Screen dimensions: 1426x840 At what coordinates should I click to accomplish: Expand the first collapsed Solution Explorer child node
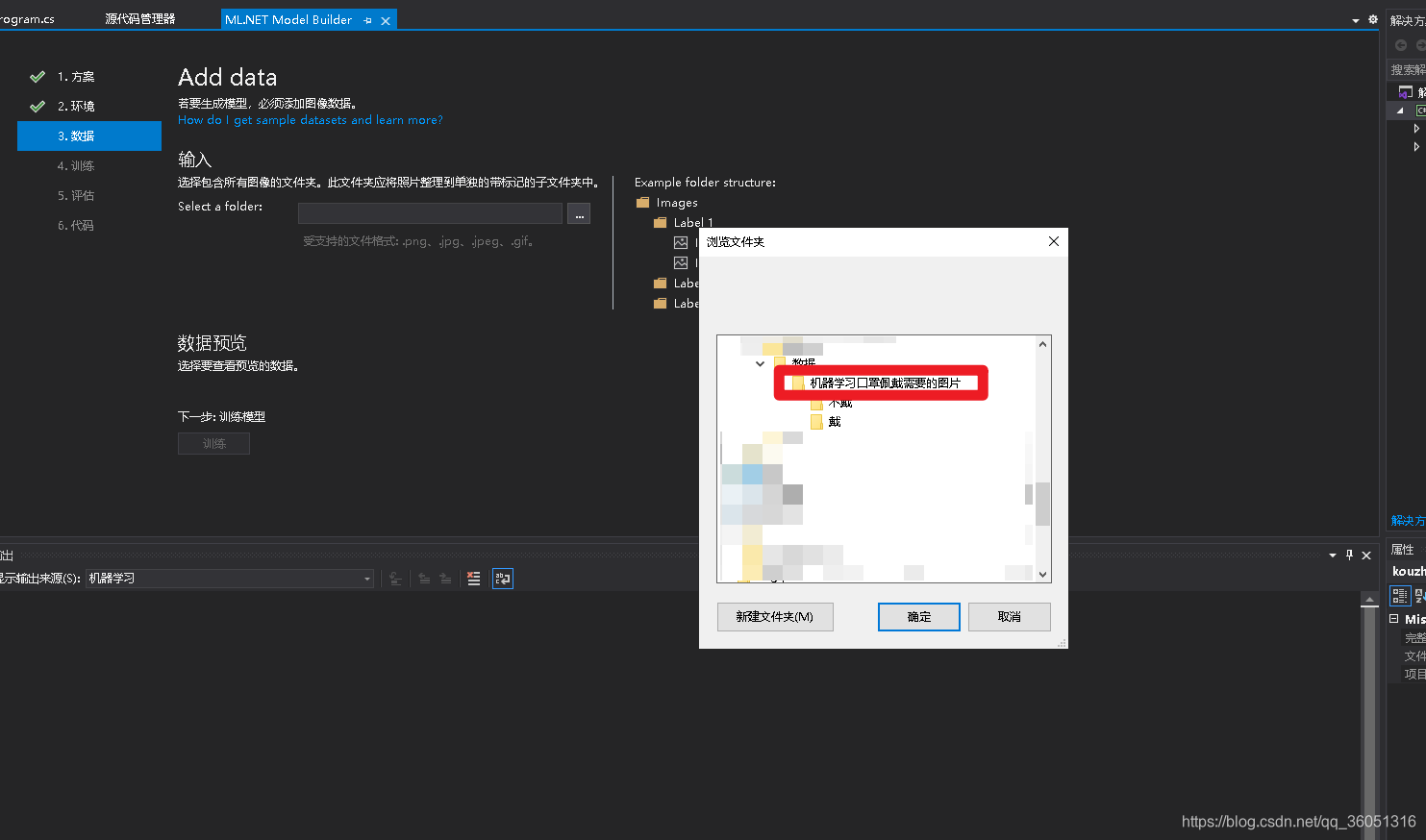(x=1416, y=128)
